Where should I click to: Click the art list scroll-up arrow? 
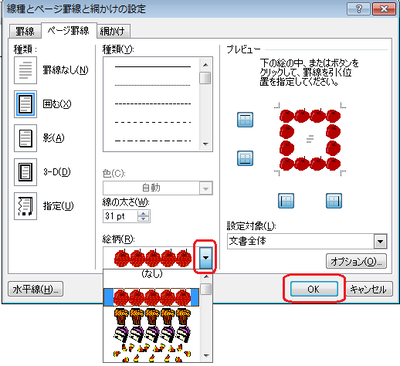click(206, 277)
